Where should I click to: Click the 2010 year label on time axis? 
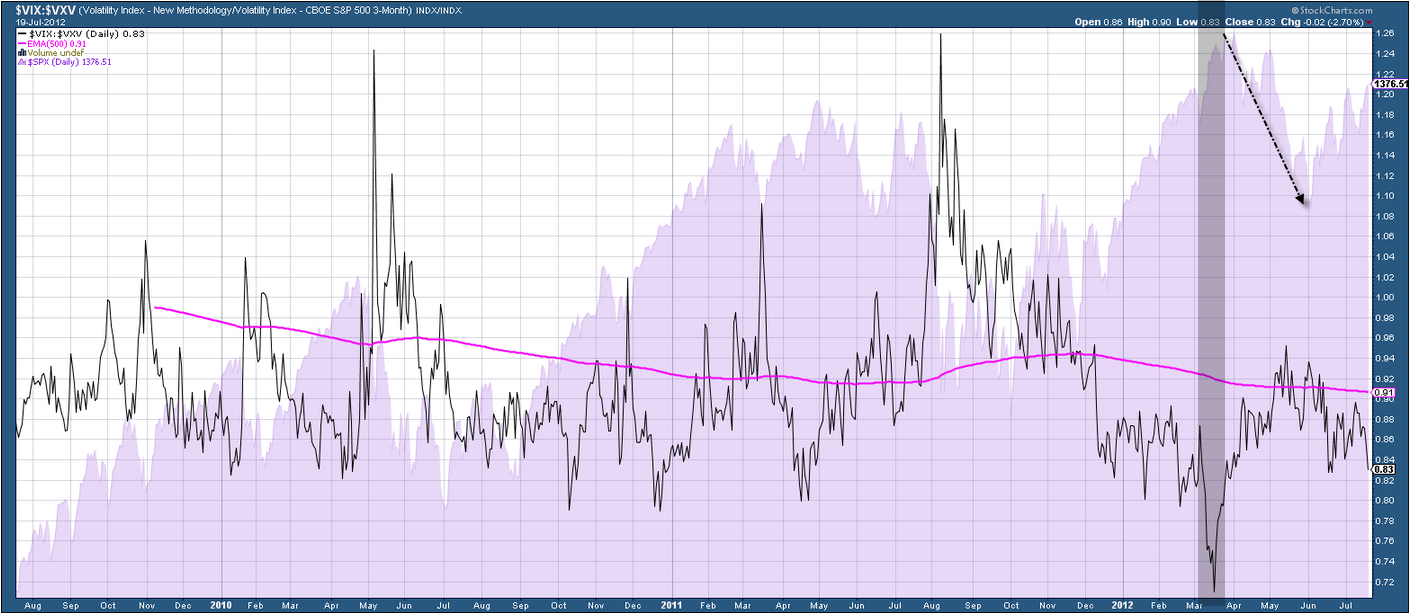[x=221, y=605]
